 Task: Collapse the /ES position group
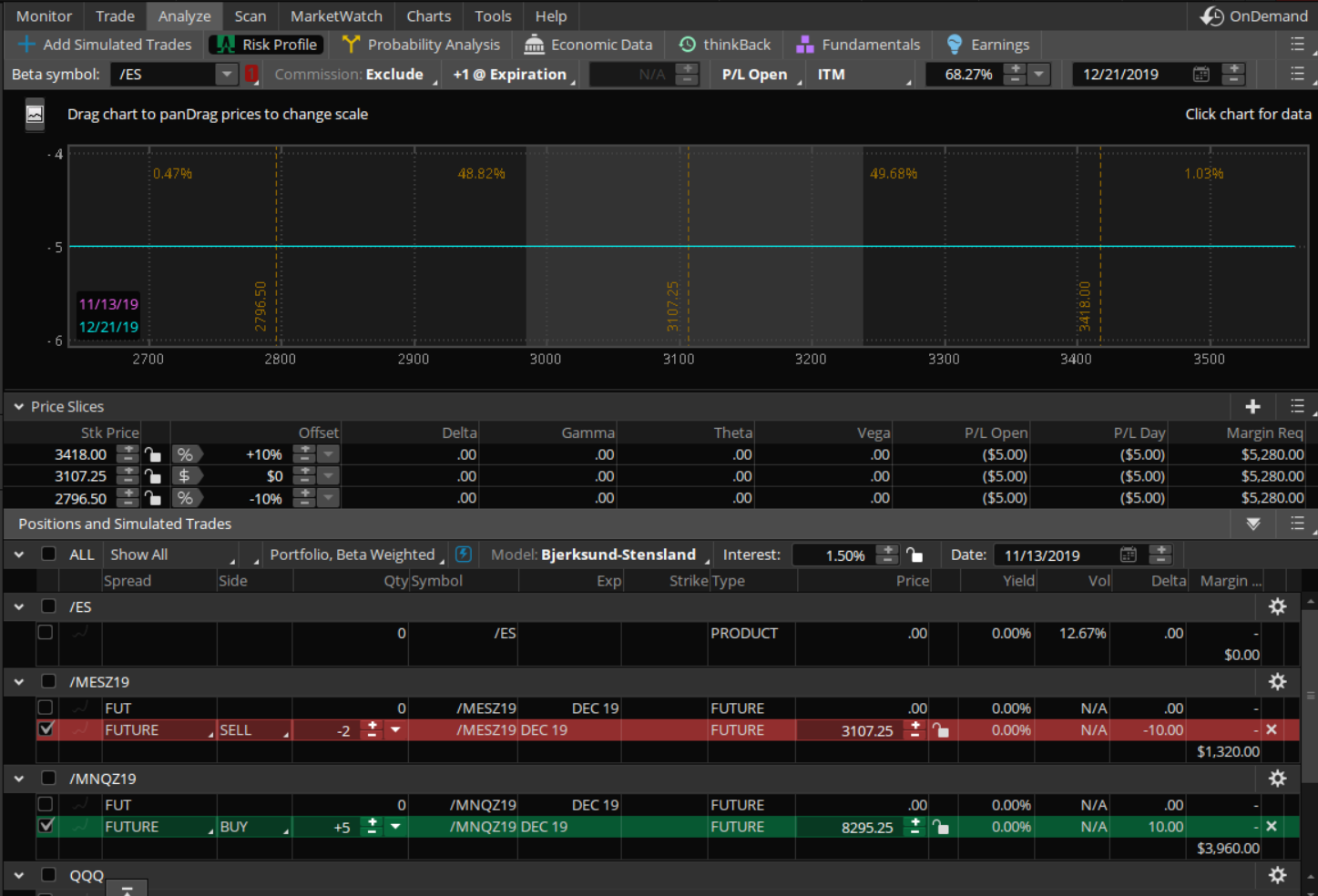pos(18,606)
